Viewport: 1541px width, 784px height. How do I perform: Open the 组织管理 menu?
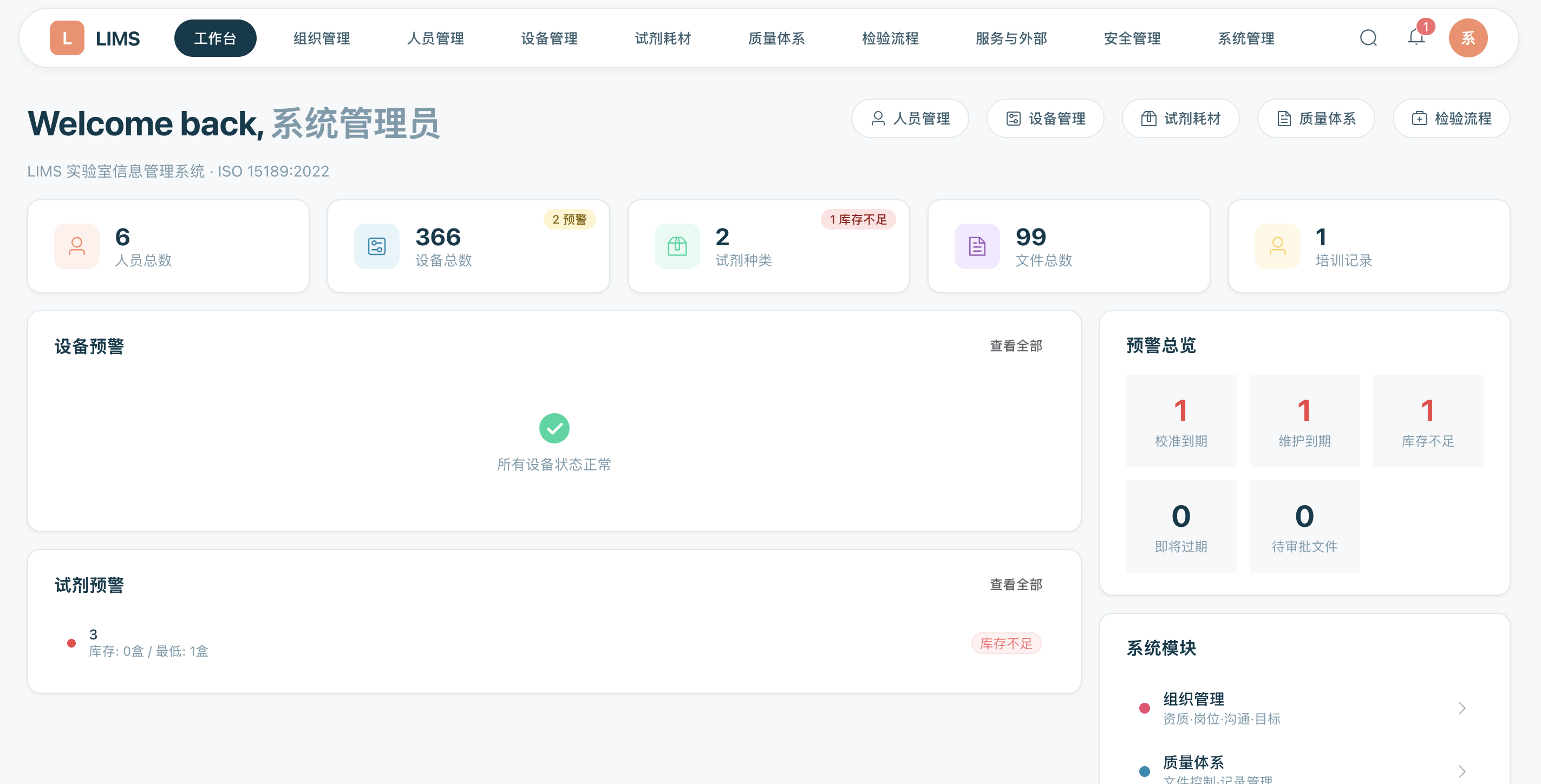(x=322, y=38)
